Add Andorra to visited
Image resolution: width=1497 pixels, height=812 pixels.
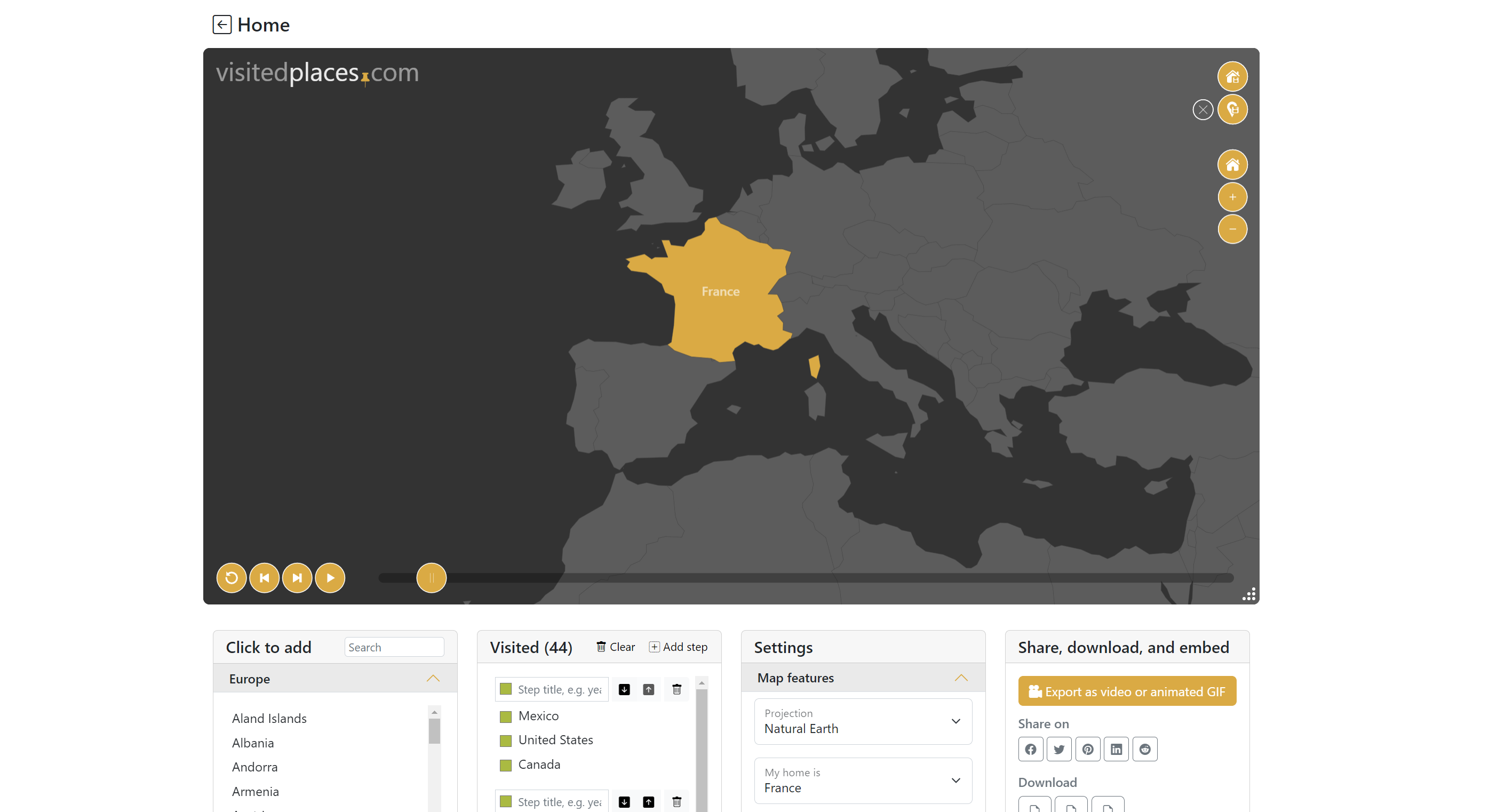tap(254, 767)
